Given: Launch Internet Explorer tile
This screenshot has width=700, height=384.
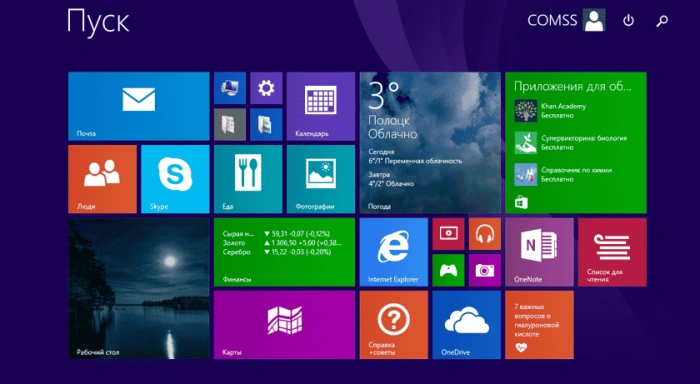Looking at the screenshot, I should coord(393,252).
